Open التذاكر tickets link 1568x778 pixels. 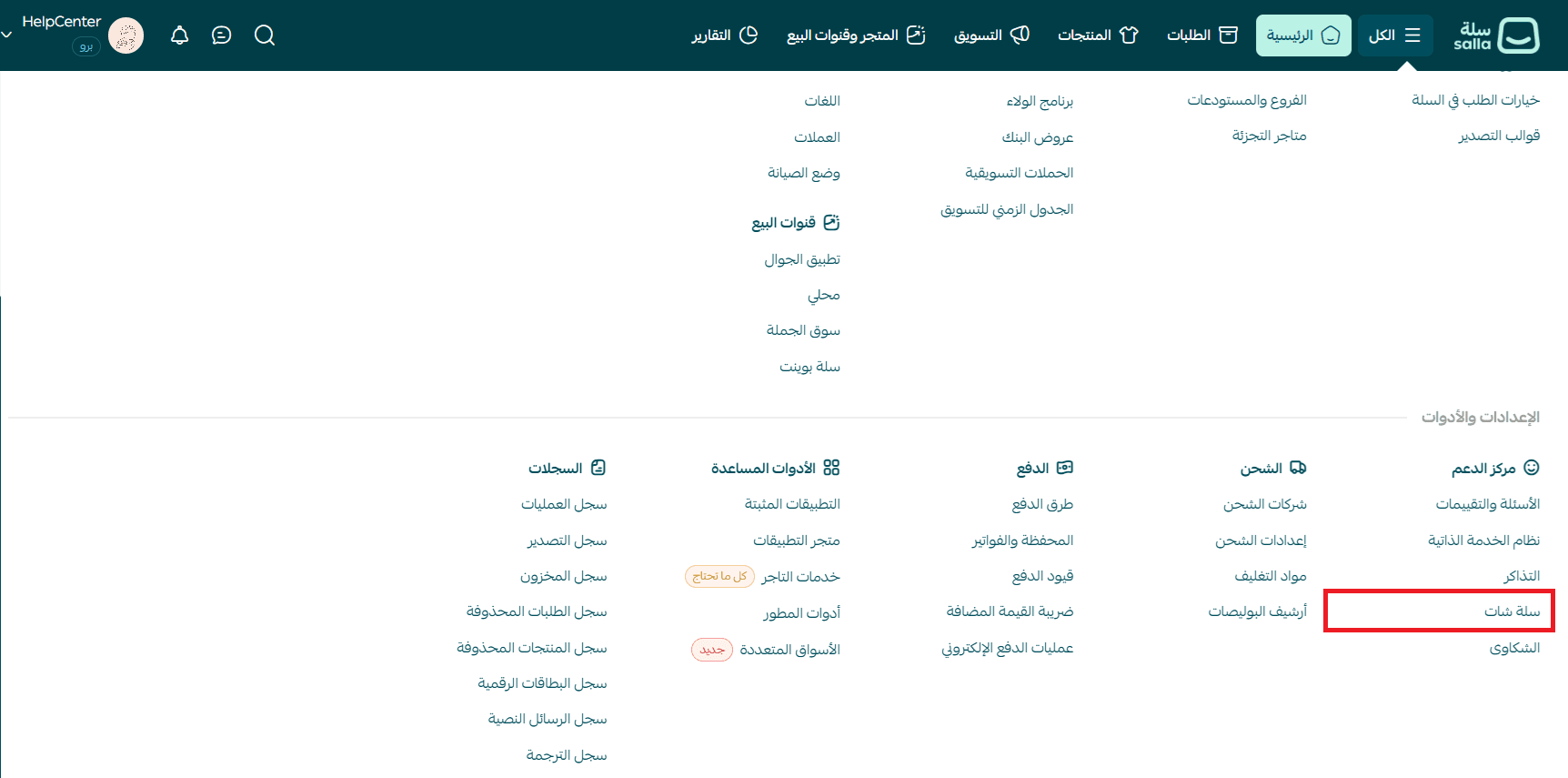[1522, 576]
